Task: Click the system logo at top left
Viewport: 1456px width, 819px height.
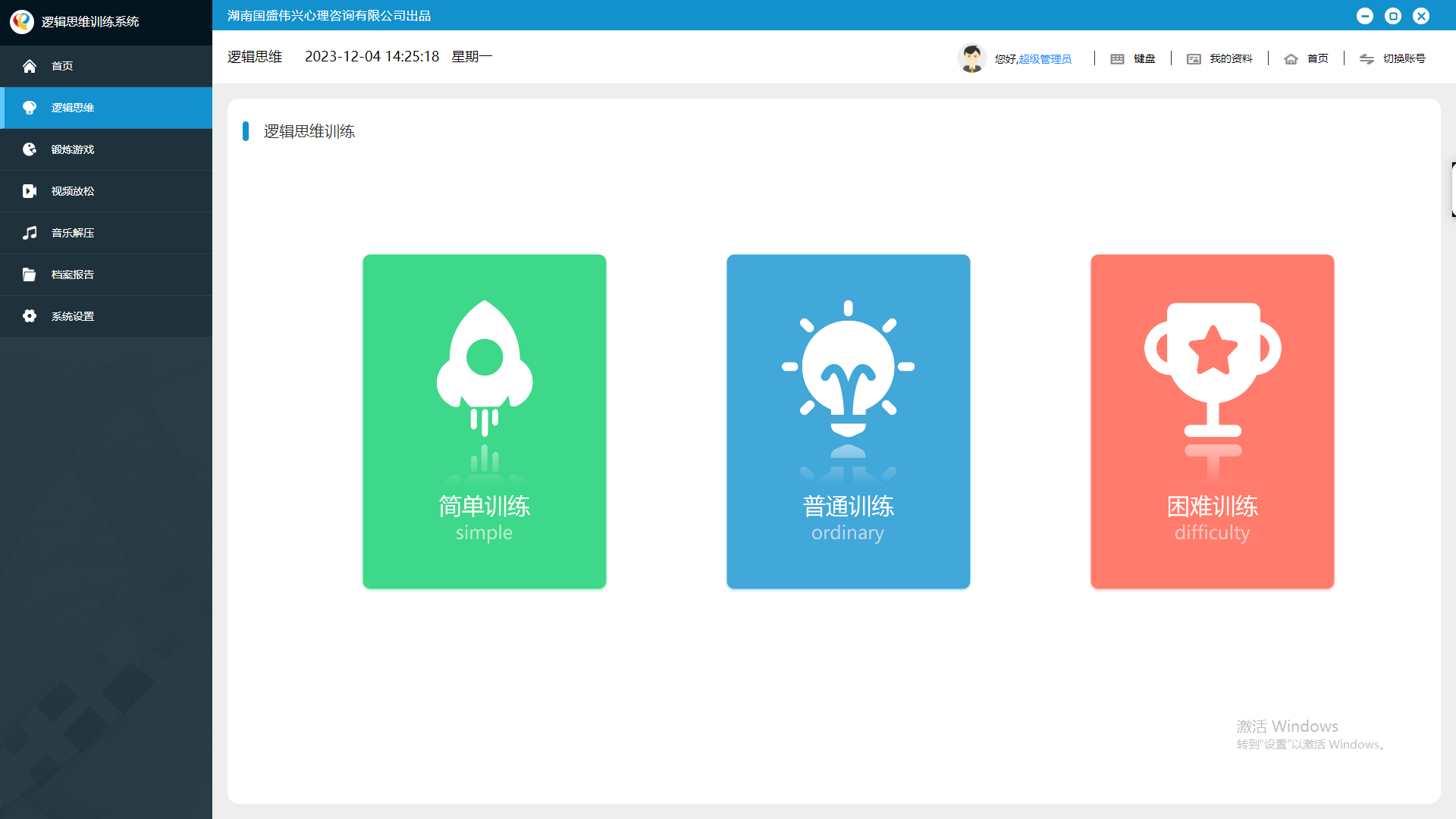Action: [21, 22]
